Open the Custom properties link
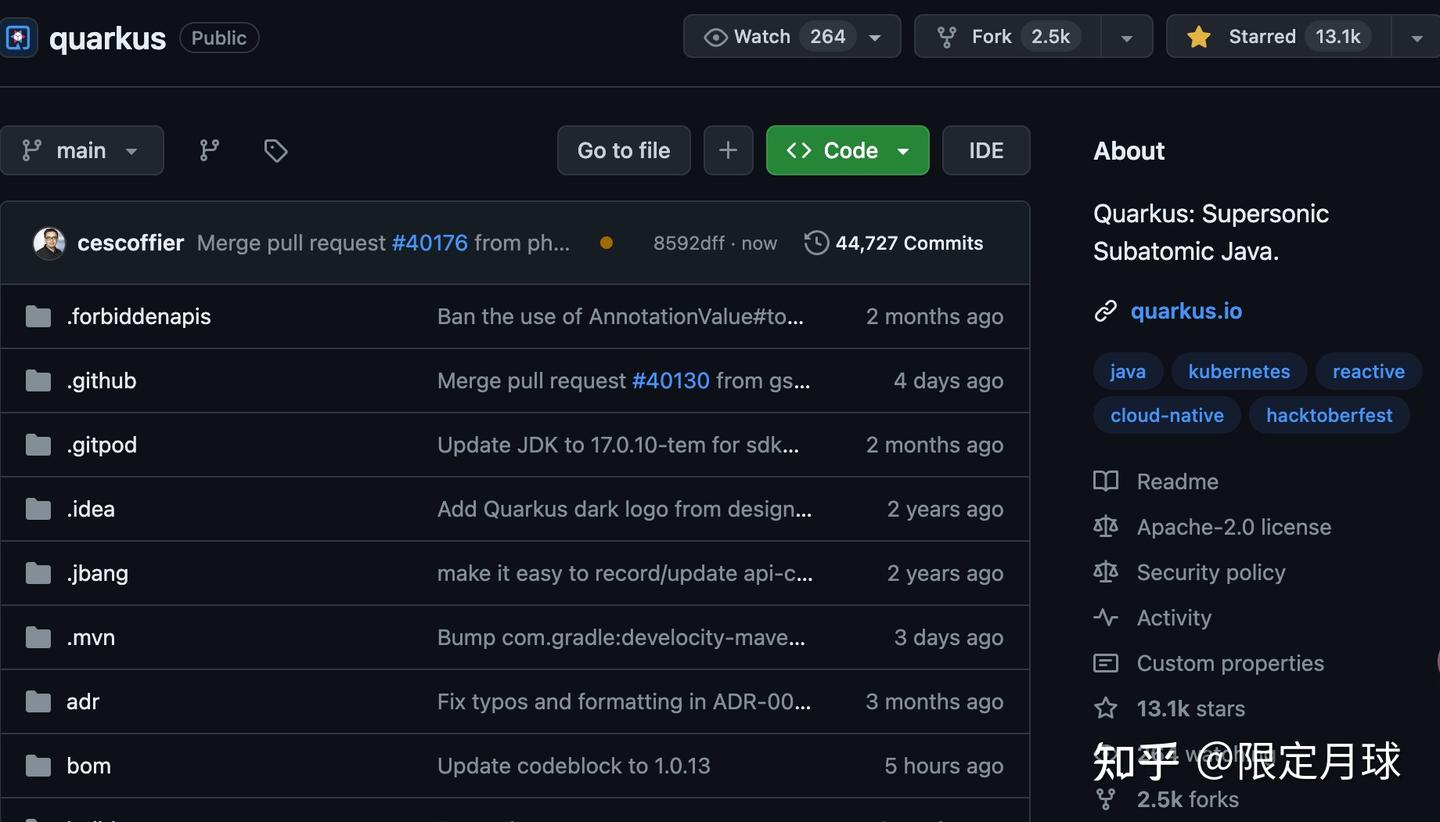Screen dimensions: 1440x822 coord(1230,663)
